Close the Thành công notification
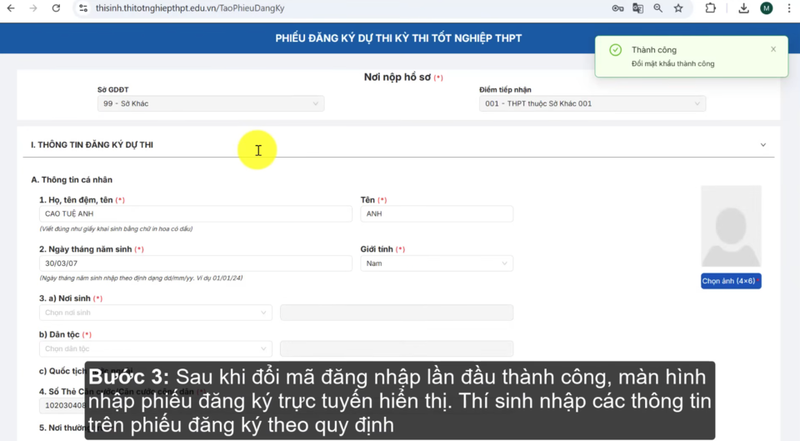Screen dimensions: 800x441 [x=773, y=50]
